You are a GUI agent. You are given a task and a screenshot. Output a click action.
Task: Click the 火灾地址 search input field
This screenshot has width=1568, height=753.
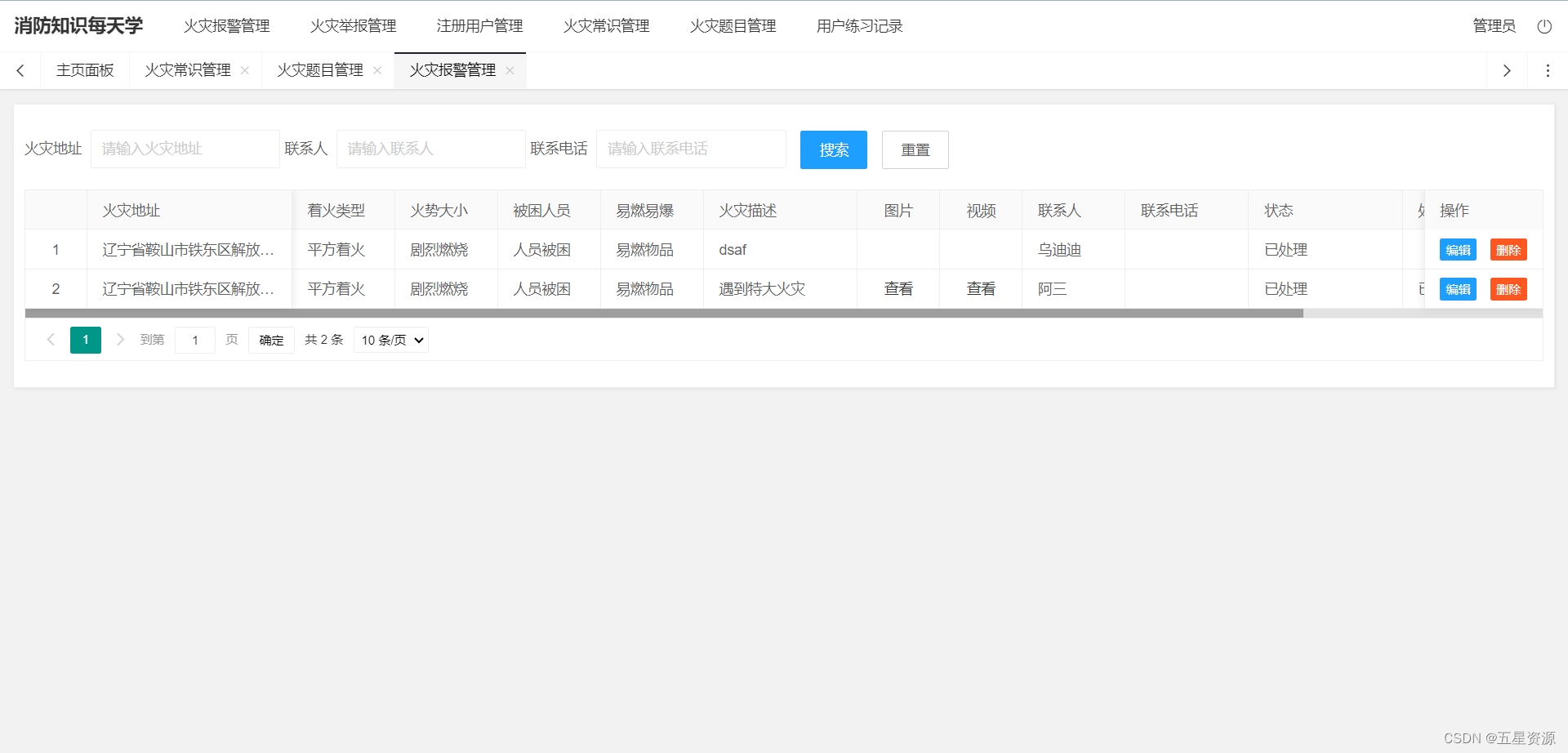[x=185, y=149]
